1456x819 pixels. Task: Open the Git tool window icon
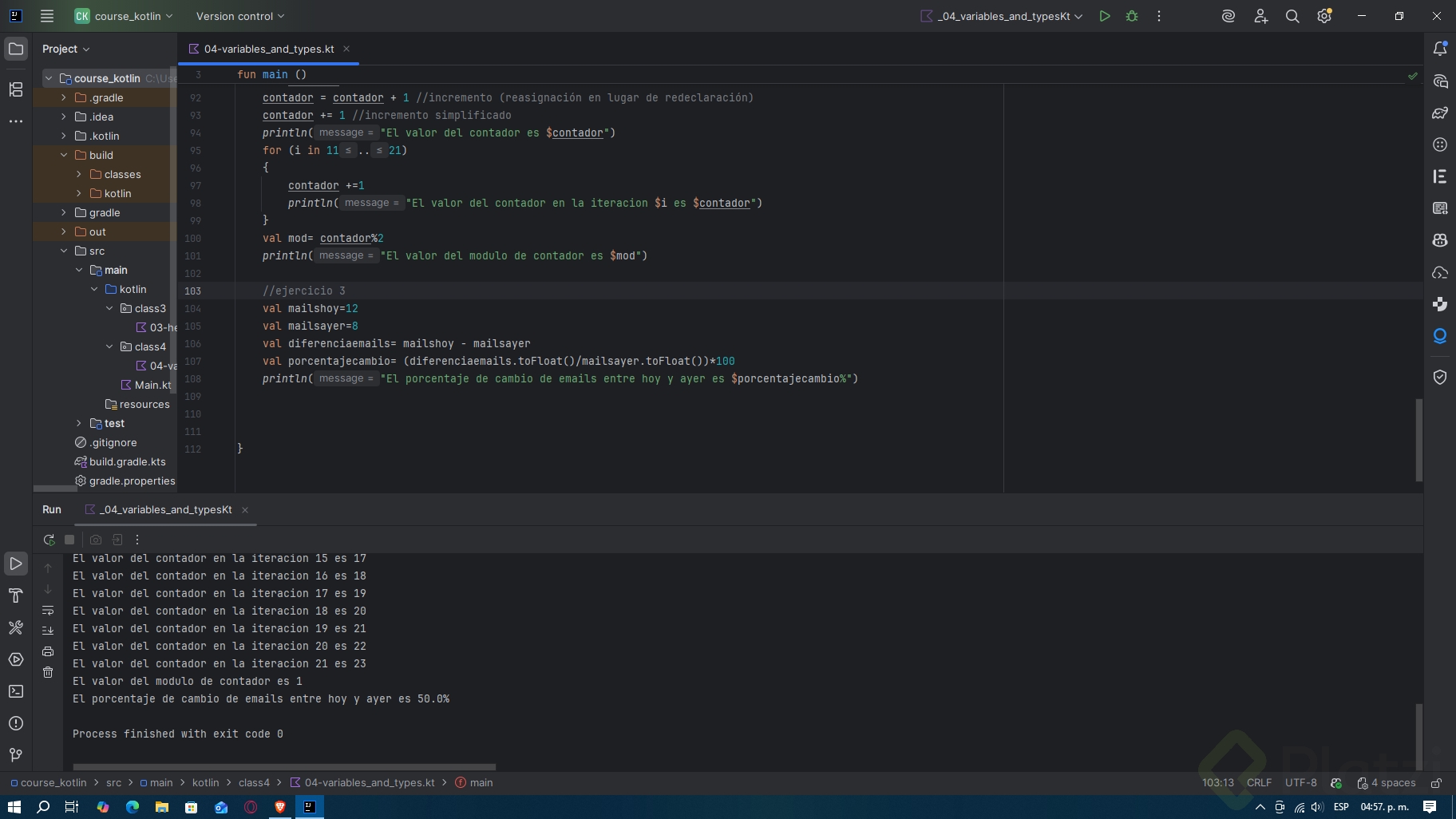pyautogui.click(x=16, y=755)
